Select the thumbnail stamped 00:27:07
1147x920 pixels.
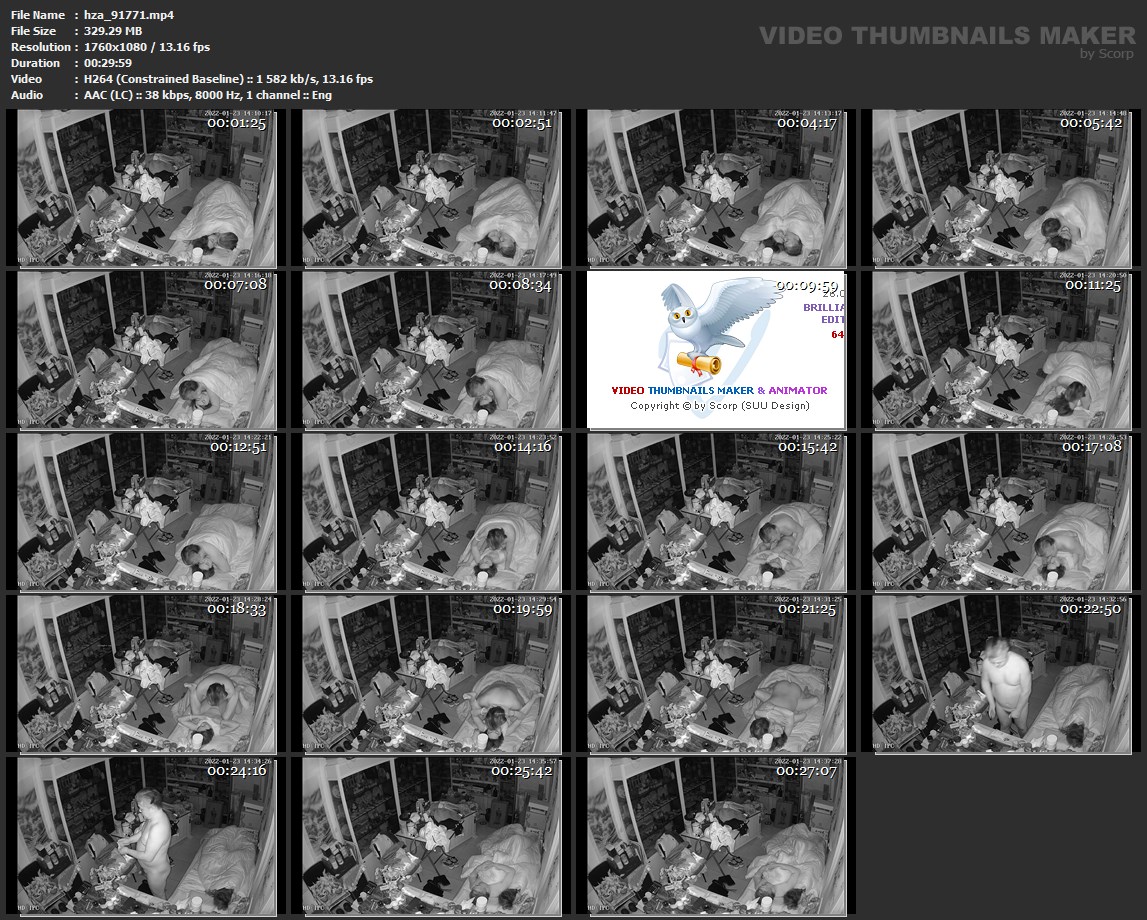(716, 836)
